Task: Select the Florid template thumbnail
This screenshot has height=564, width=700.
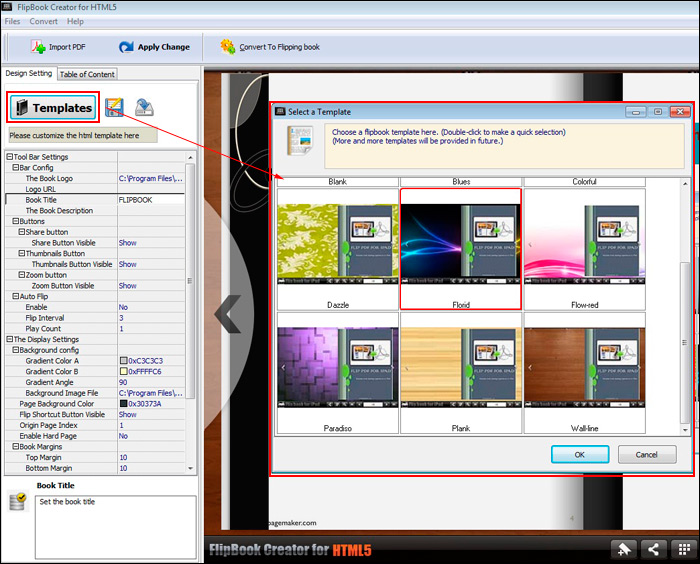Action: point(461,249)
